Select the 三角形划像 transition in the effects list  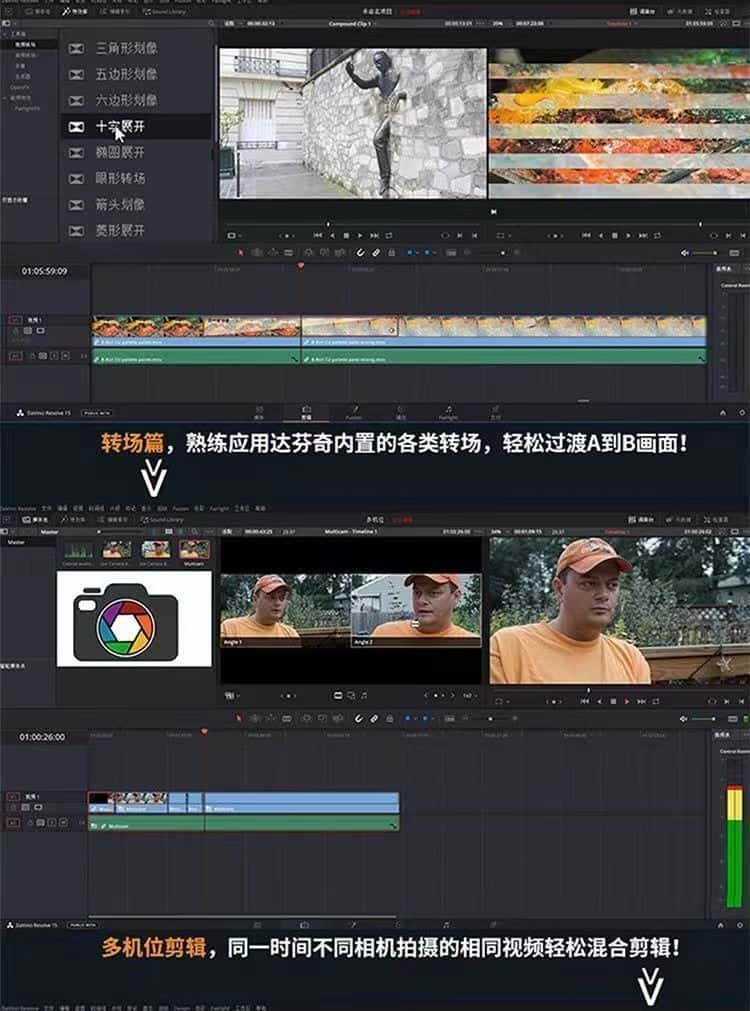126,48
